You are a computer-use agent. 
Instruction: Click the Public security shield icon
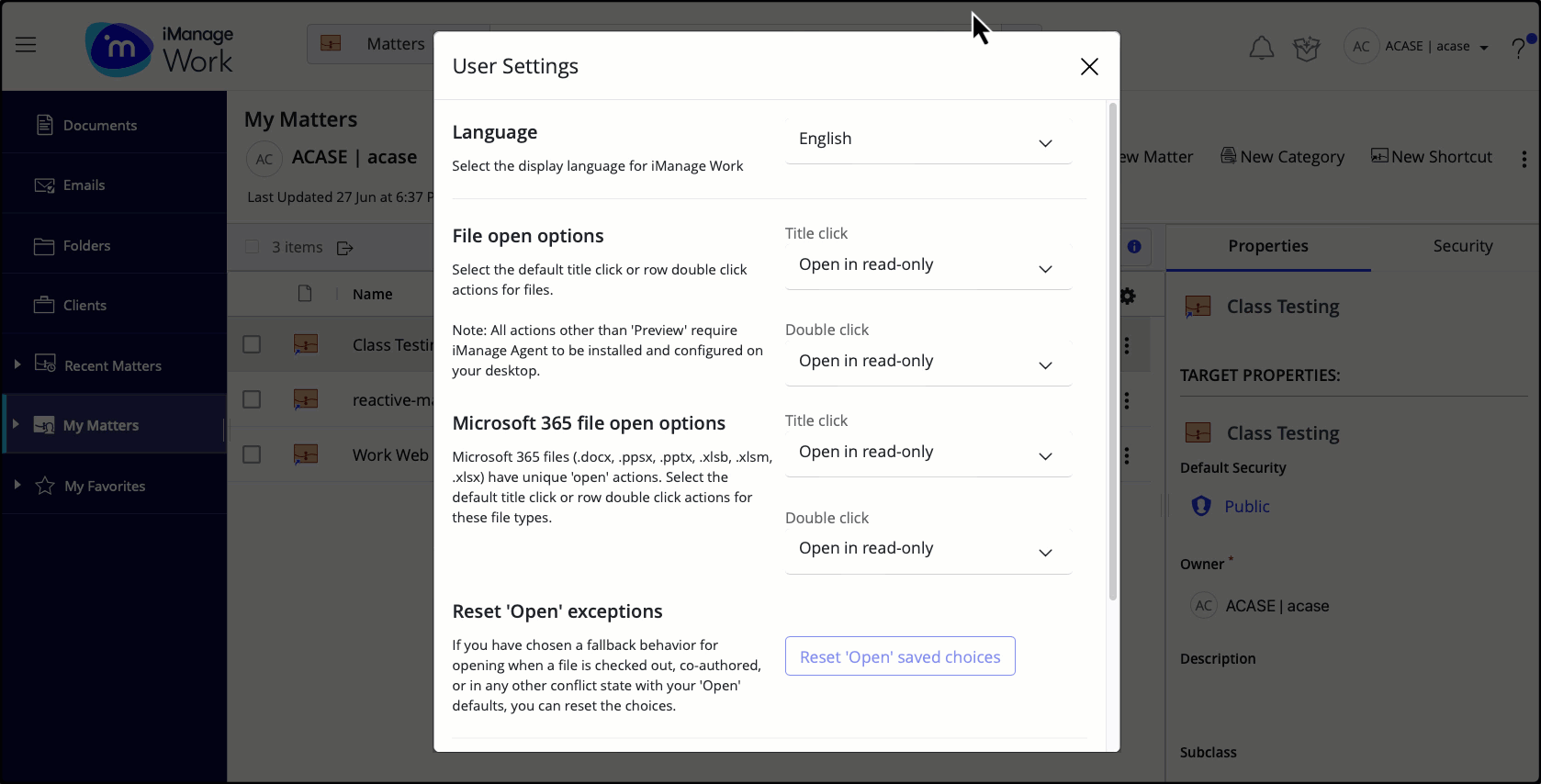tap(1200, 506)
